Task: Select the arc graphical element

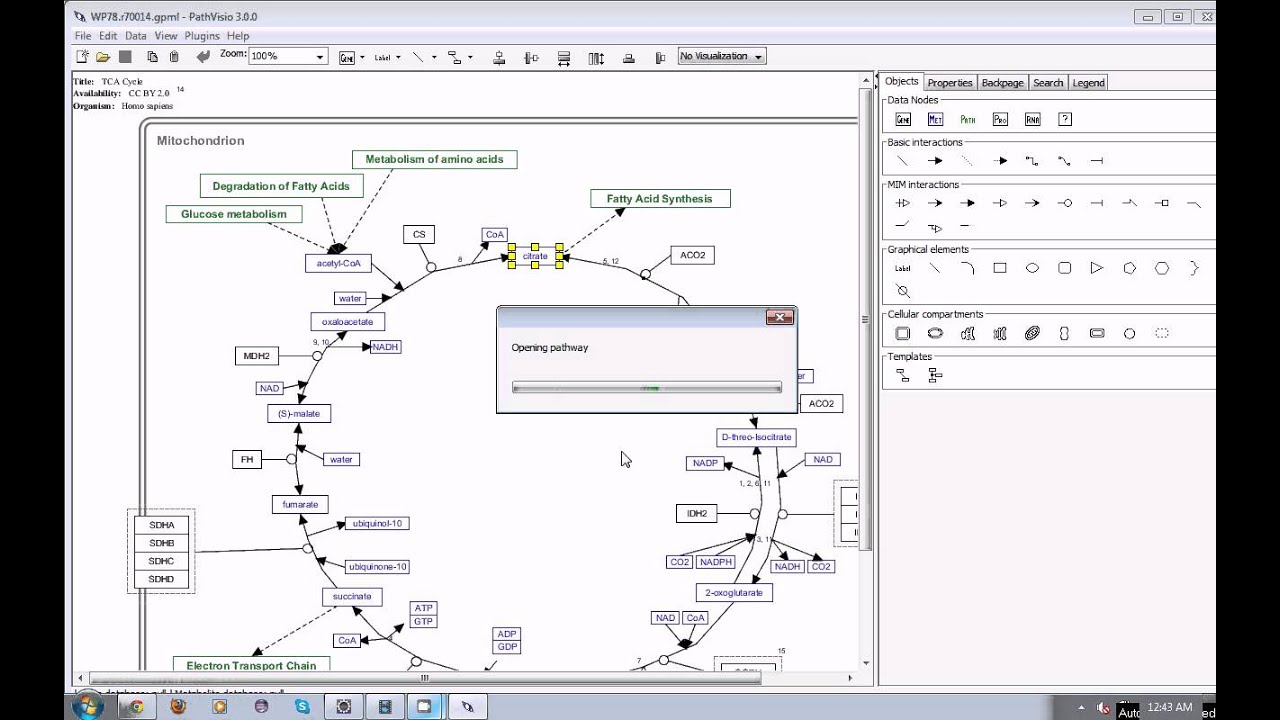Action: click(x=968, y=268)
